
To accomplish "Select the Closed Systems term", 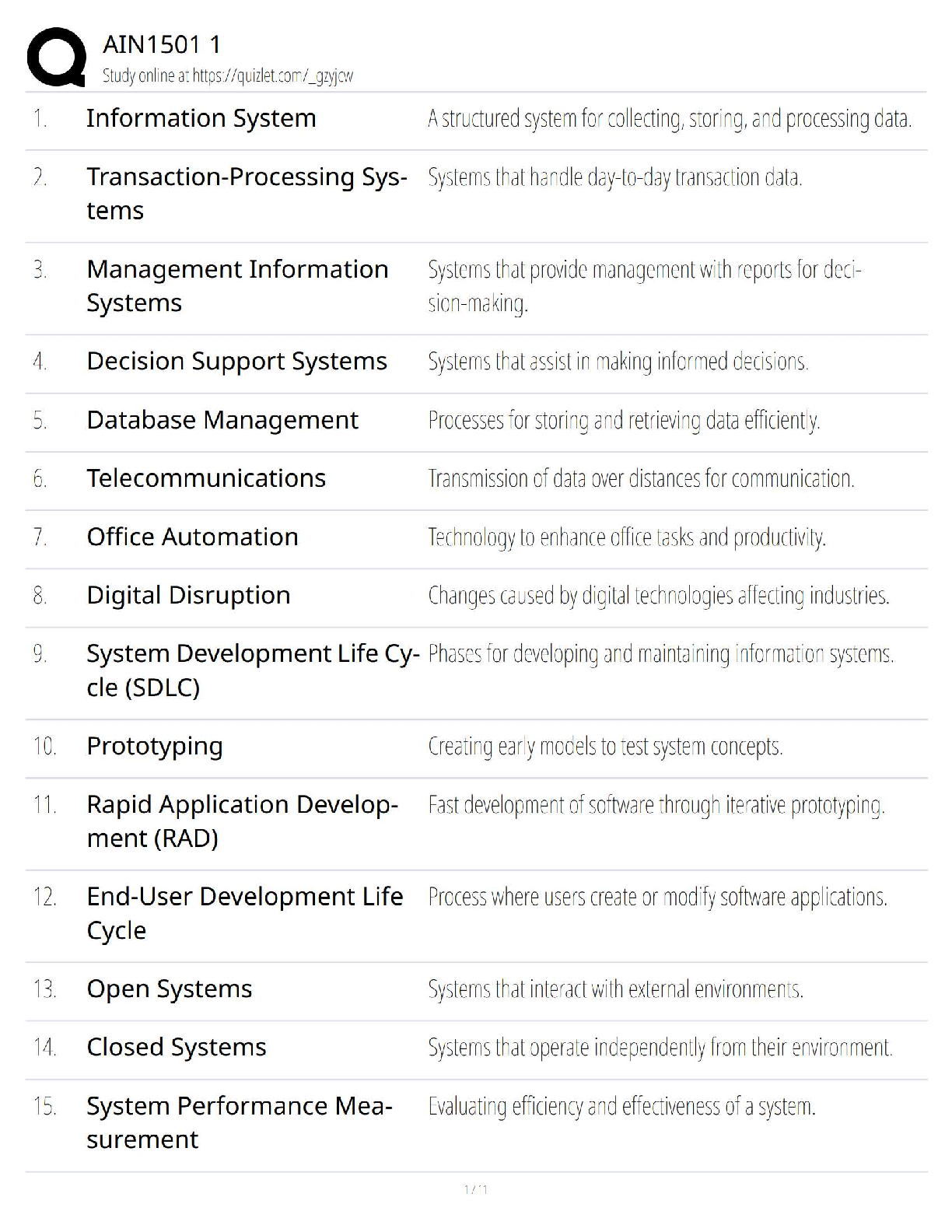I will point(177,1047).
